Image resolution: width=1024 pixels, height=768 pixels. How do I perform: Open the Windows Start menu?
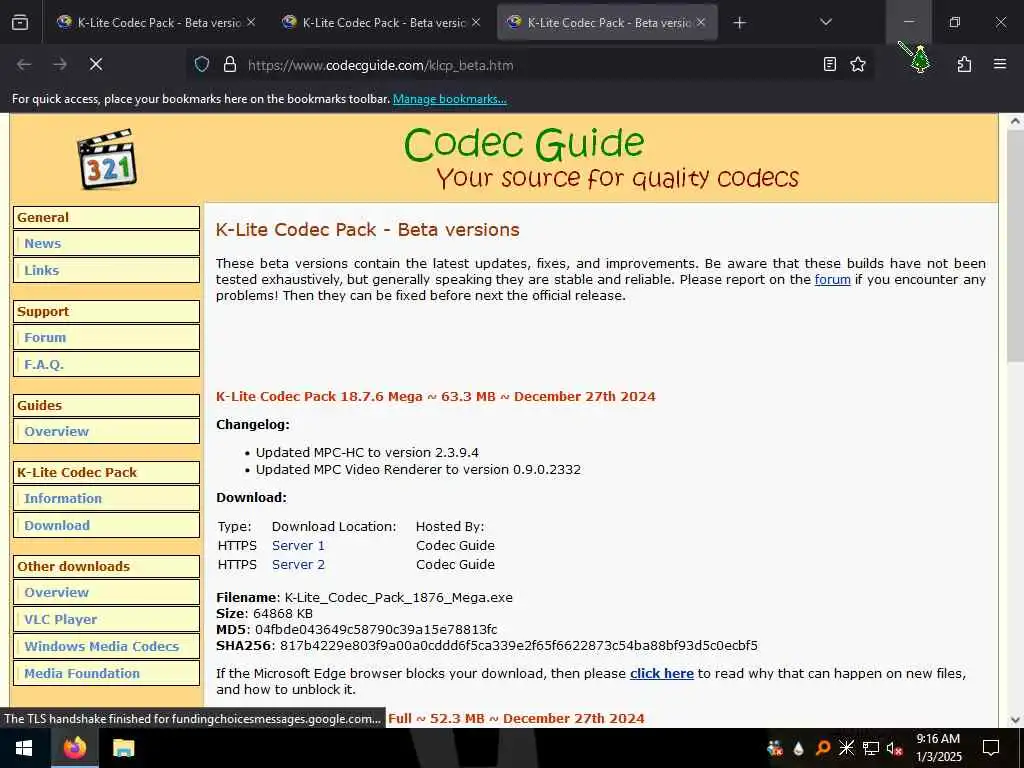coord(24,748)
